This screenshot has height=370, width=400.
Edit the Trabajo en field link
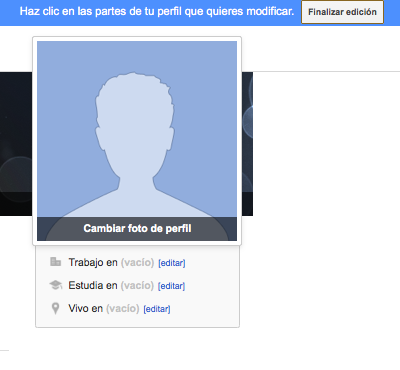tap(172, 263)
